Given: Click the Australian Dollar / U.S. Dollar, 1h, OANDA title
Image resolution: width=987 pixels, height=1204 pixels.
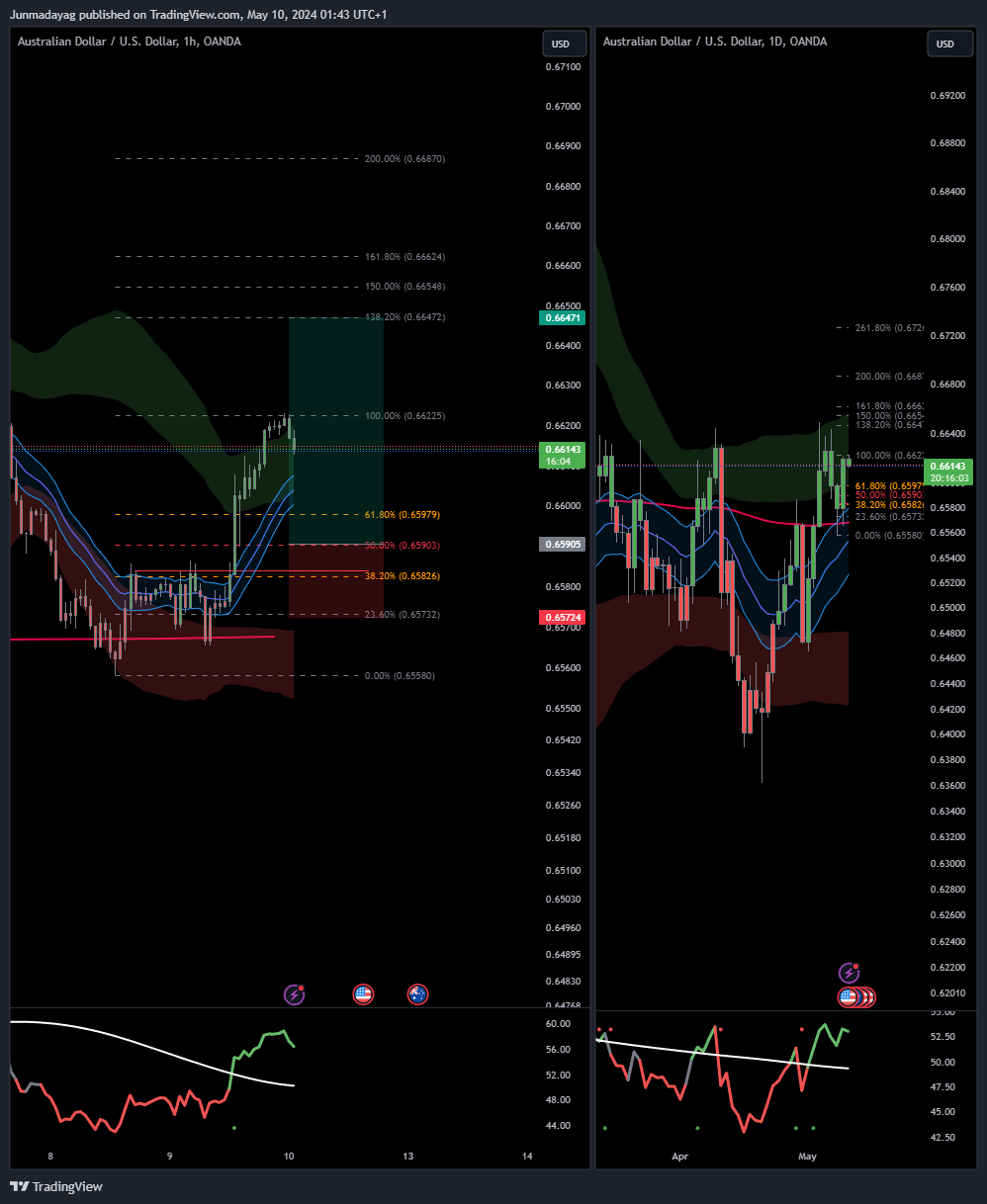Looking at the screenshot, I should 130,42.
